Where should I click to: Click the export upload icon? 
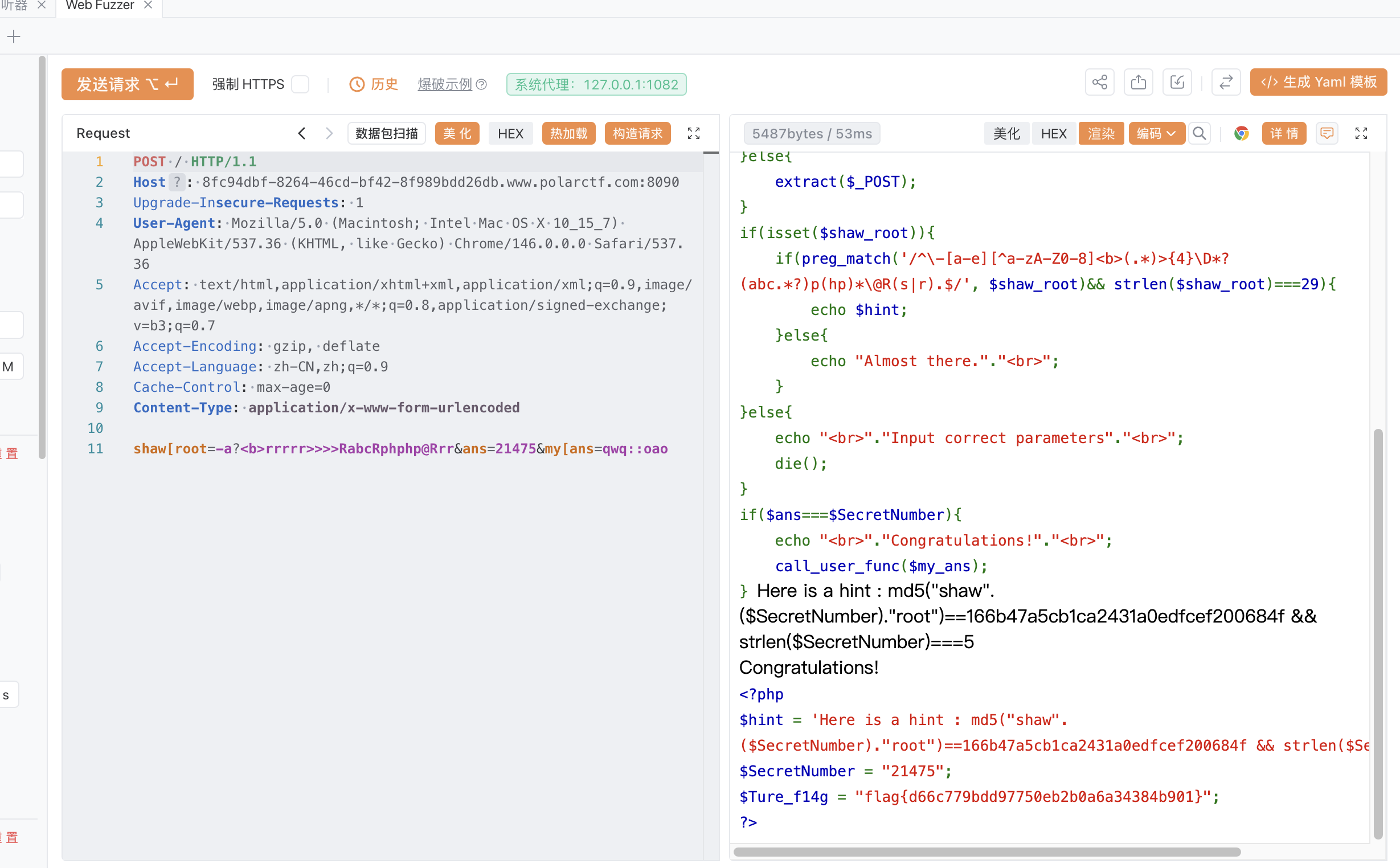[x=1138, y=83]
